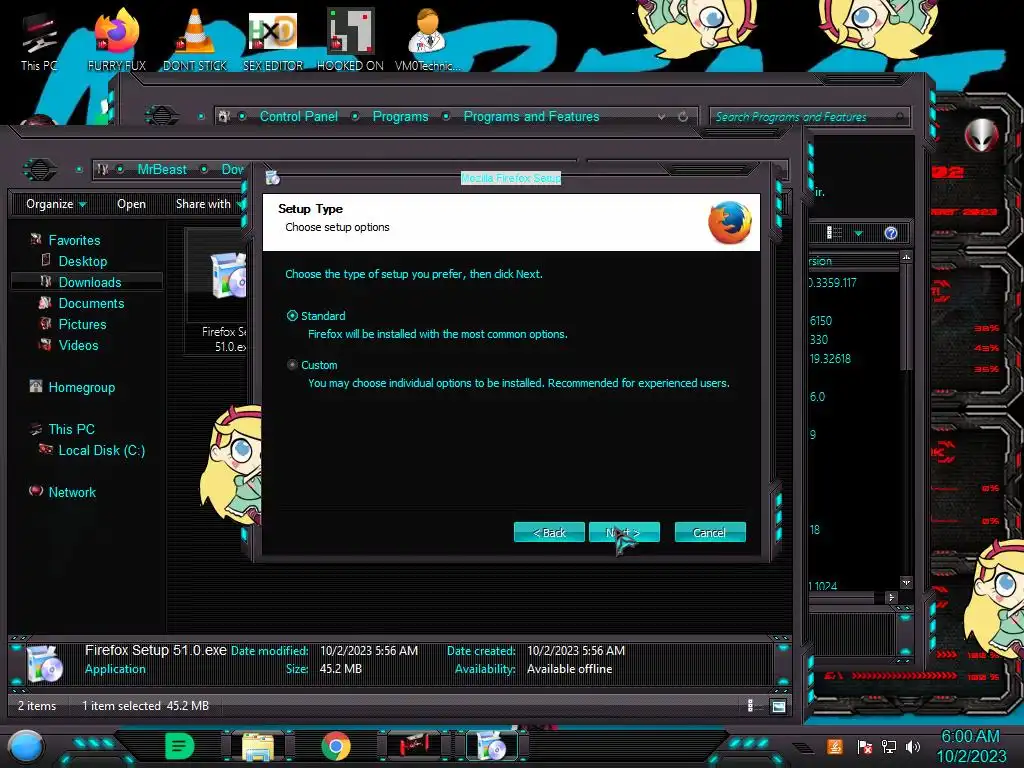Open Network in navigation pane

(x=72, y=492)
